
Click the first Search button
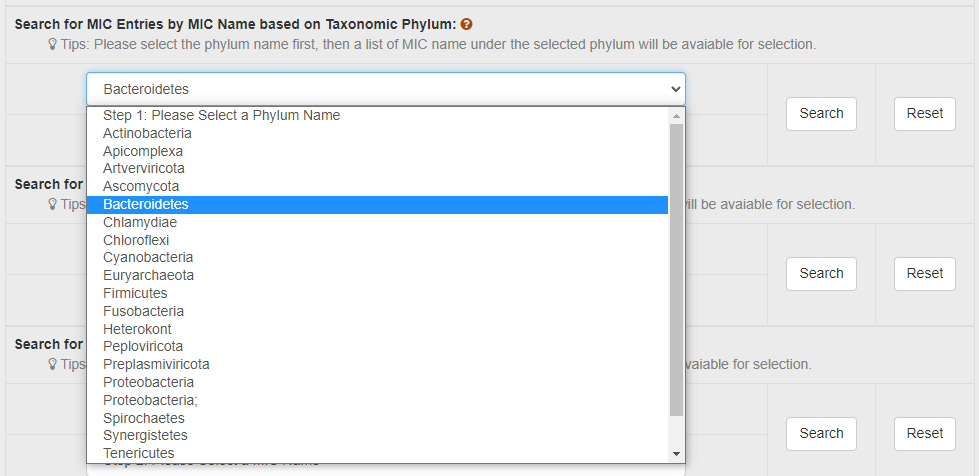pos(821,114)
